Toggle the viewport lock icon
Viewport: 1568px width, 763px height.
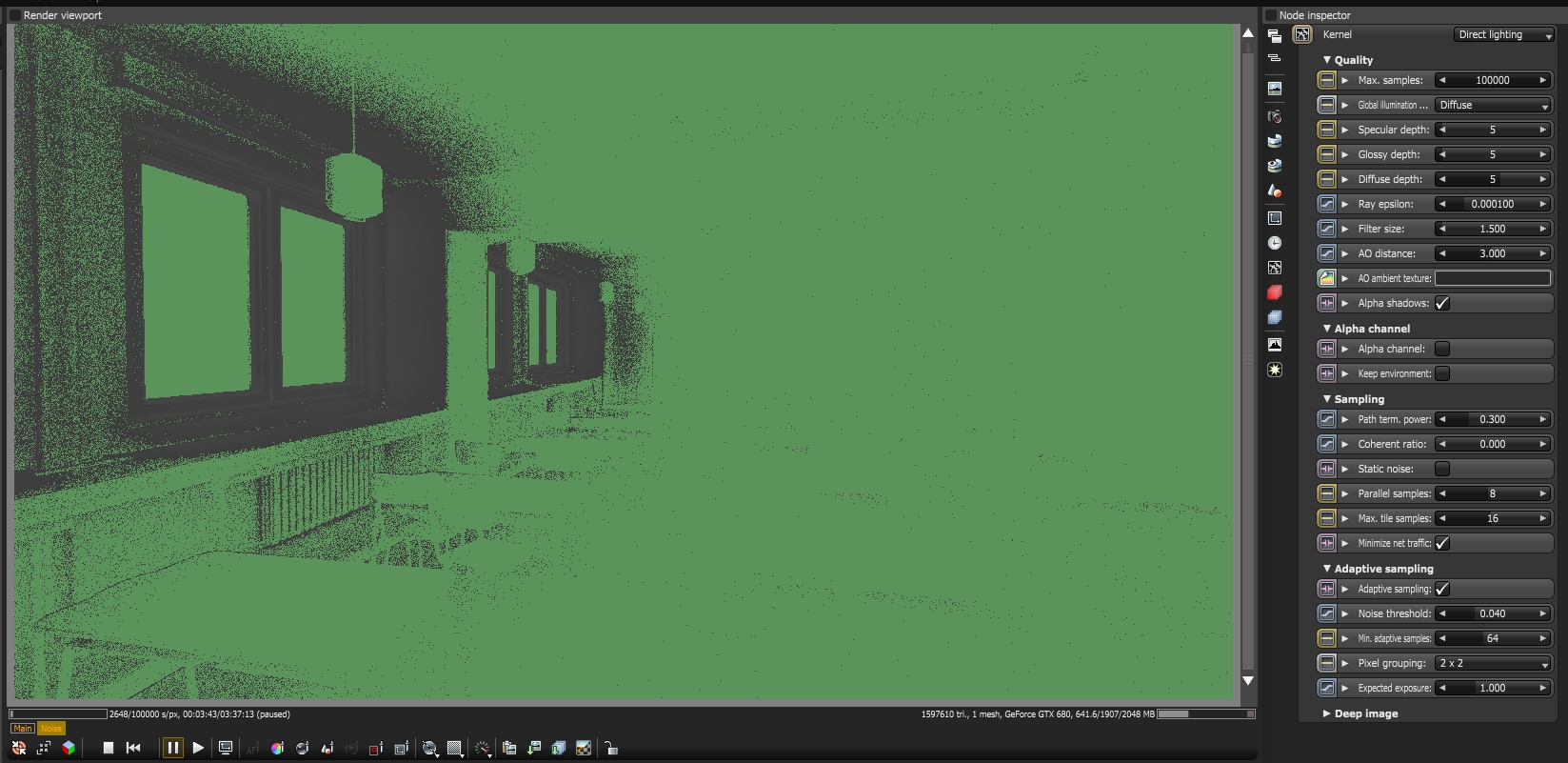[x=611, y=749]
